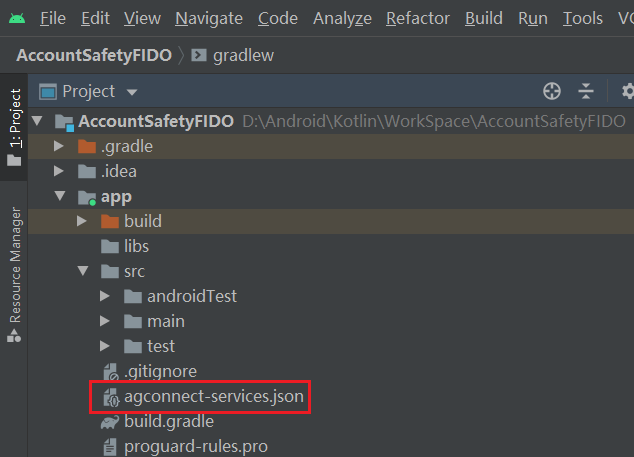Expand the .idea folder arrow
Viewport: 634px width, 457px height.
[61, 172]
